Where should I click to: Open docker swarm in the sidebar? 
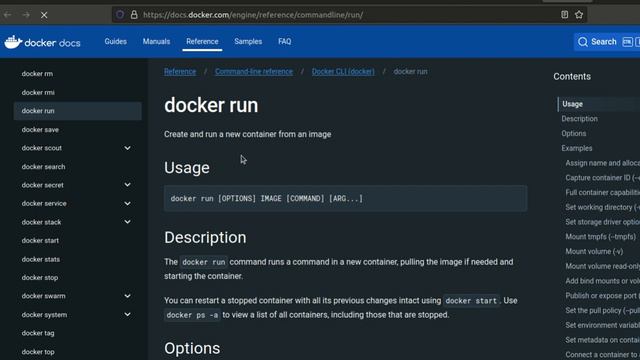(x=43, y=296)
